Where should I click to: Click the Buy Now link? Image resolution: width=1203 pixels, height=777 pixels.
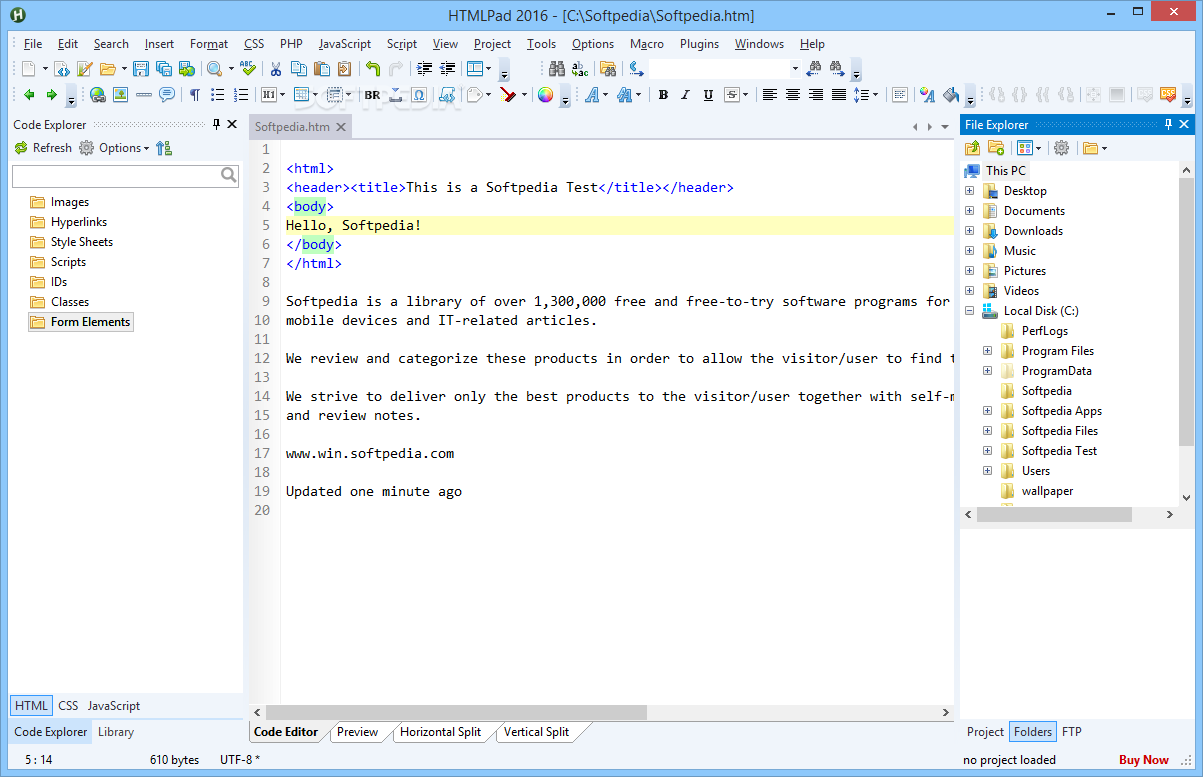click(1143, 760)
